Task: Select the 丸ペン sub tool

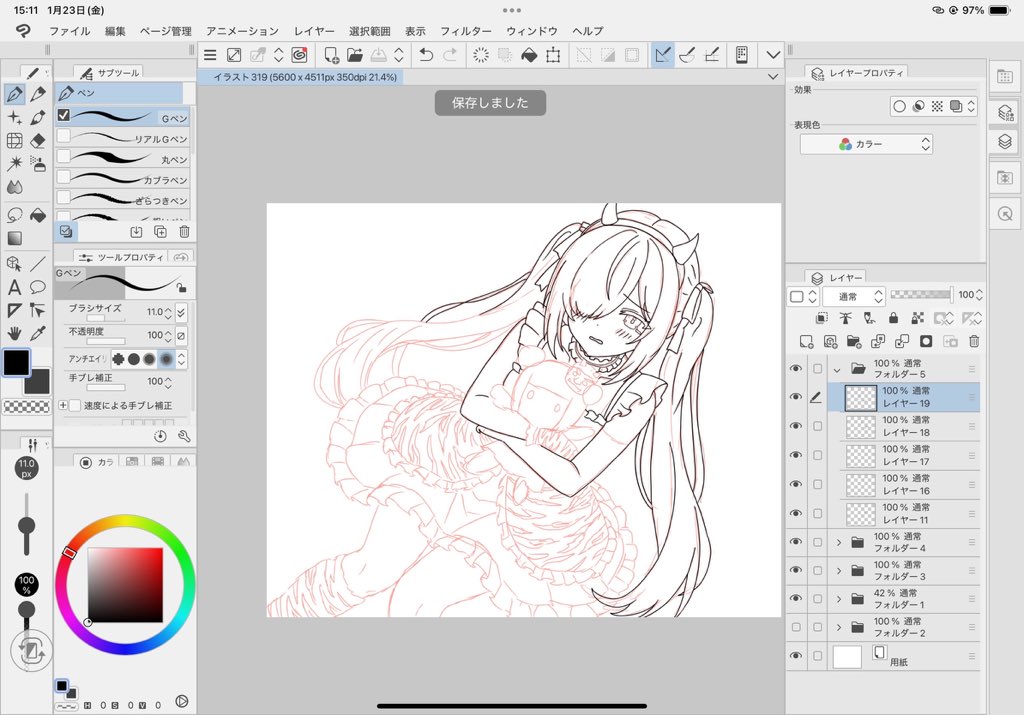Action: pyautogui.click(x=123, y=159)
